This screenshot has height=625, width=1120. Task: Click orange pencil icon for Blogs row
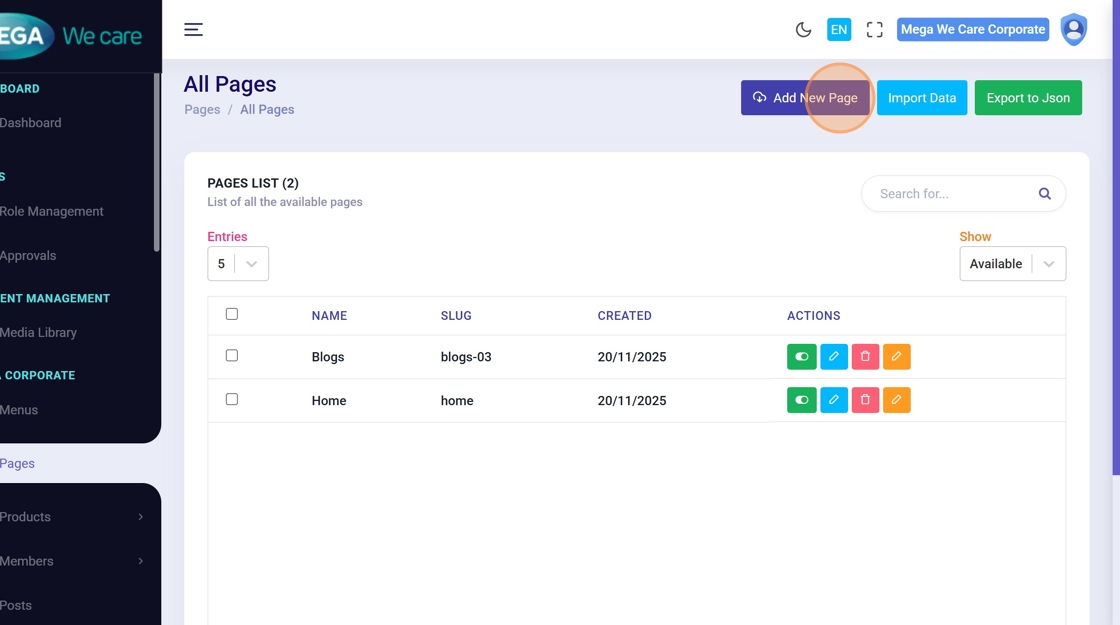point(896,357)
